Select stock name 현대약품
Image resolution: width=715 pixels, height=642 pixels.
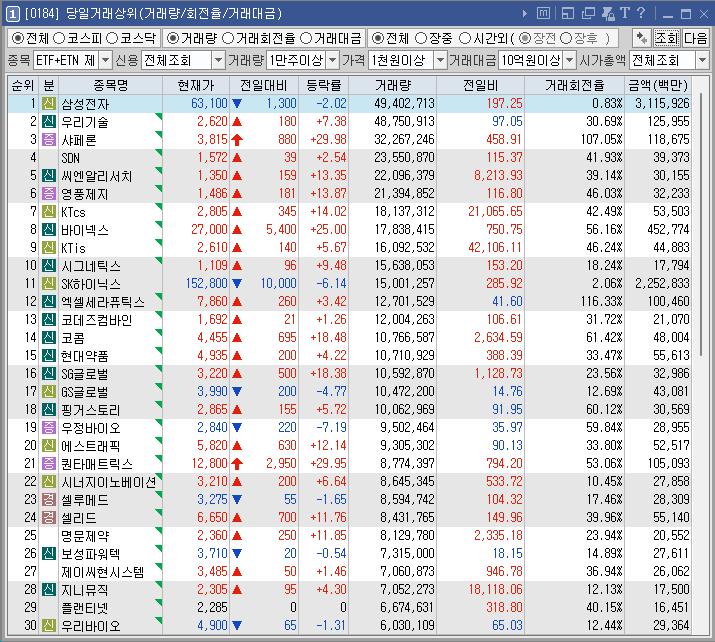tap(85, 356)
